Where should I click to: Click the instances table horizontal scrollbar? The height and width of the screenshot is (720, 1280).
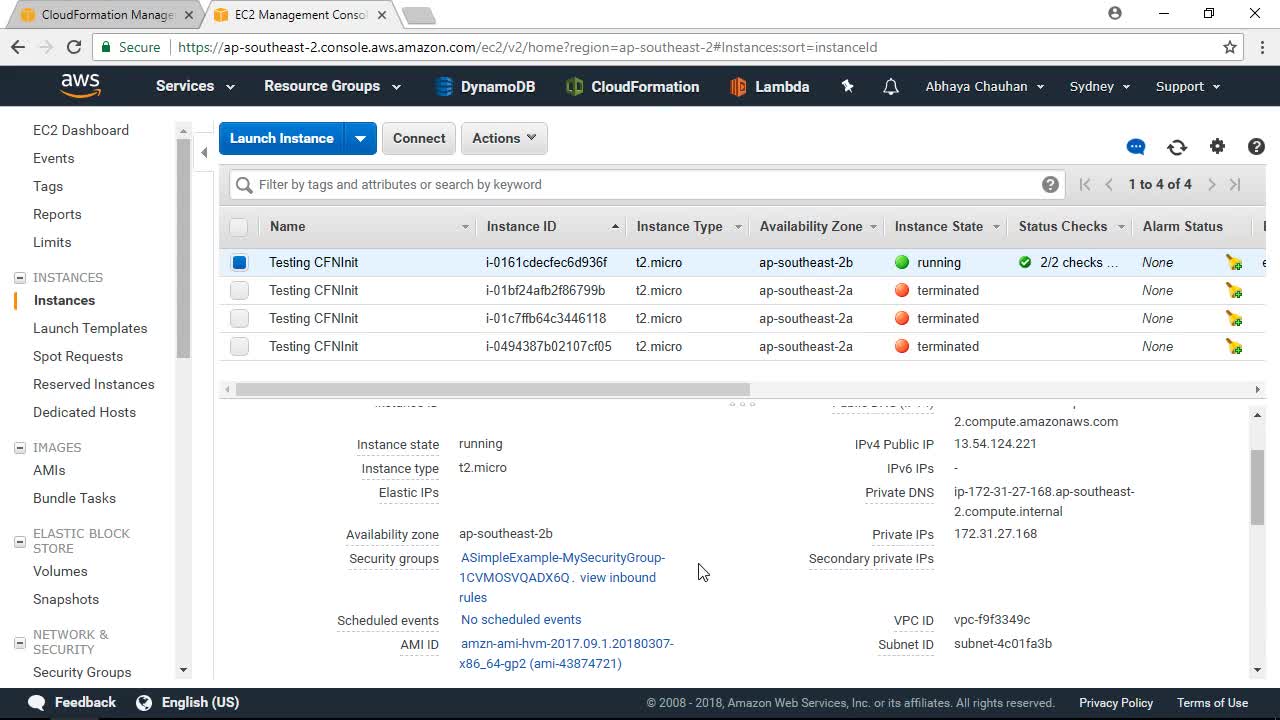tap(492, 390)
